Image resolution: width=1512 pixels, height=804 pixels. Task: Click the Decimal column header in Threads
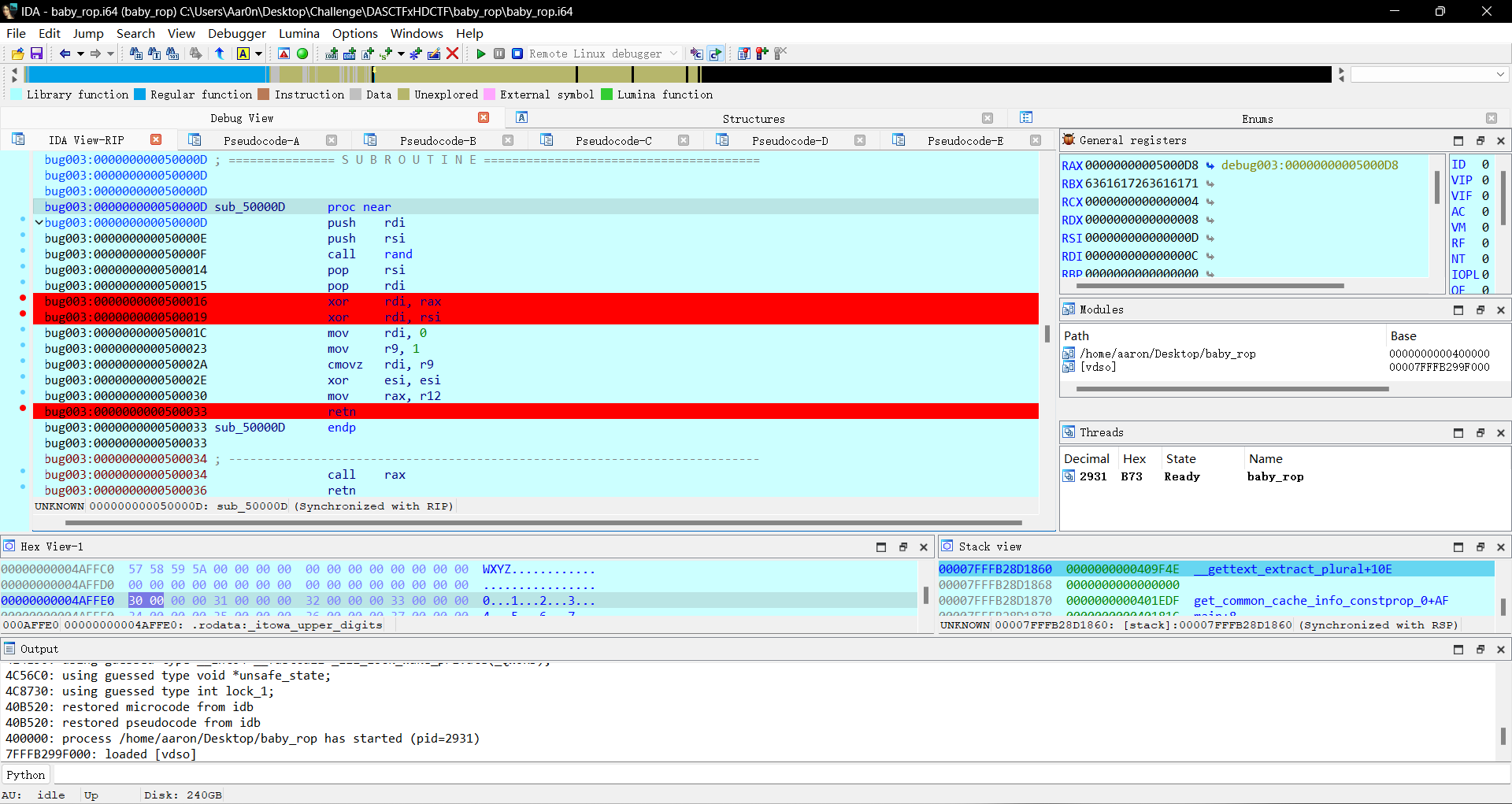click(1087, 458)
